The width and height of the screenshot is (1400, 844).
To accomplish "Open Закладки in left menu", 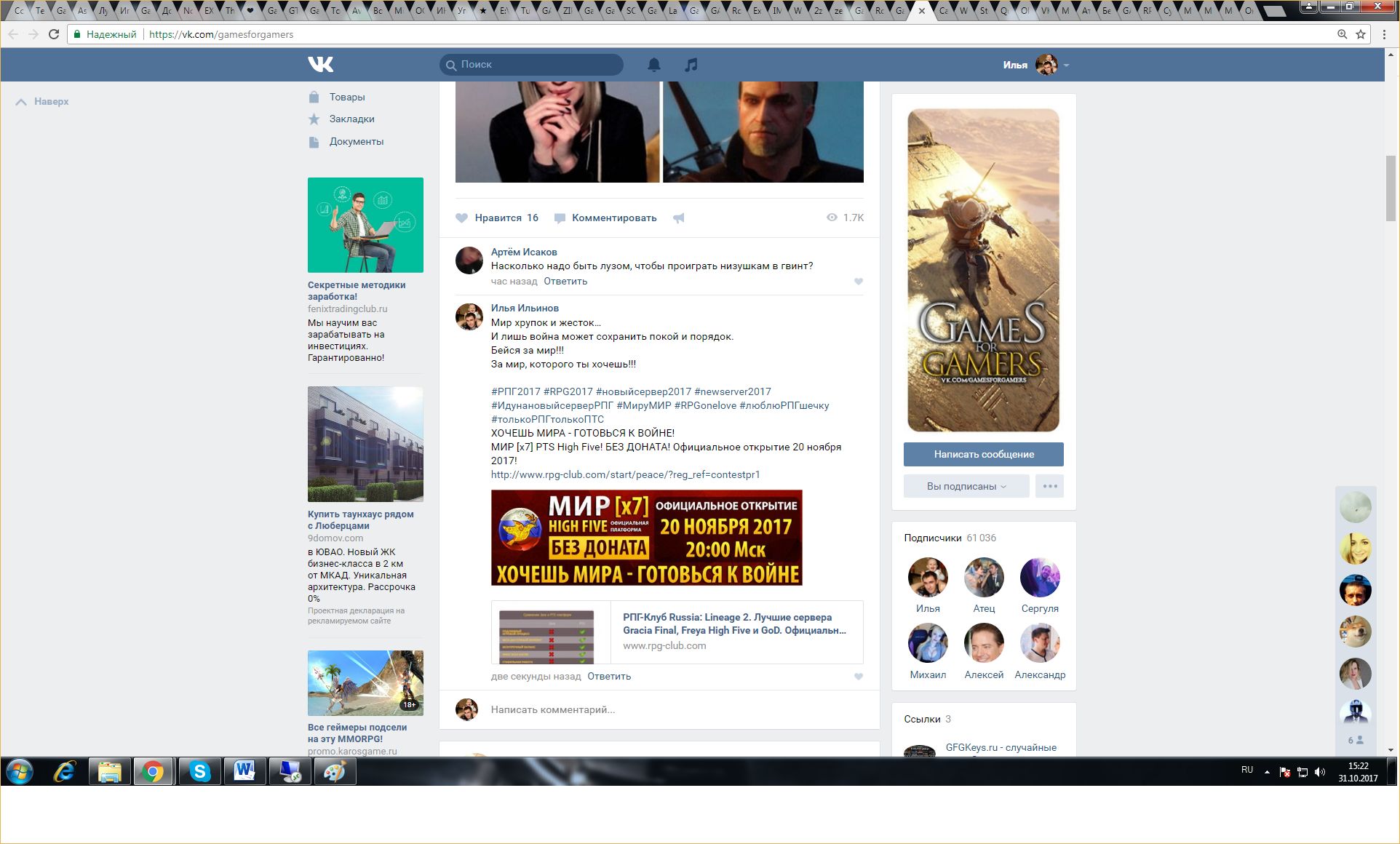I will tap(351, 119).
